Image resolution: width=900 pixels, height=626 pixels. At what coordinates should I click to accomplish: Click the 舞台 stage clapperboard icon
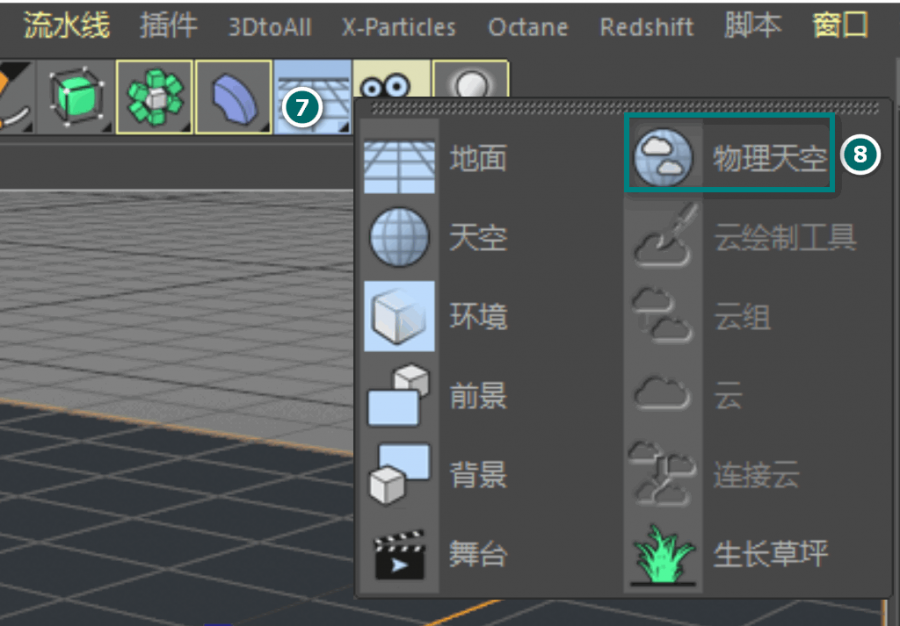pos(399,554)
